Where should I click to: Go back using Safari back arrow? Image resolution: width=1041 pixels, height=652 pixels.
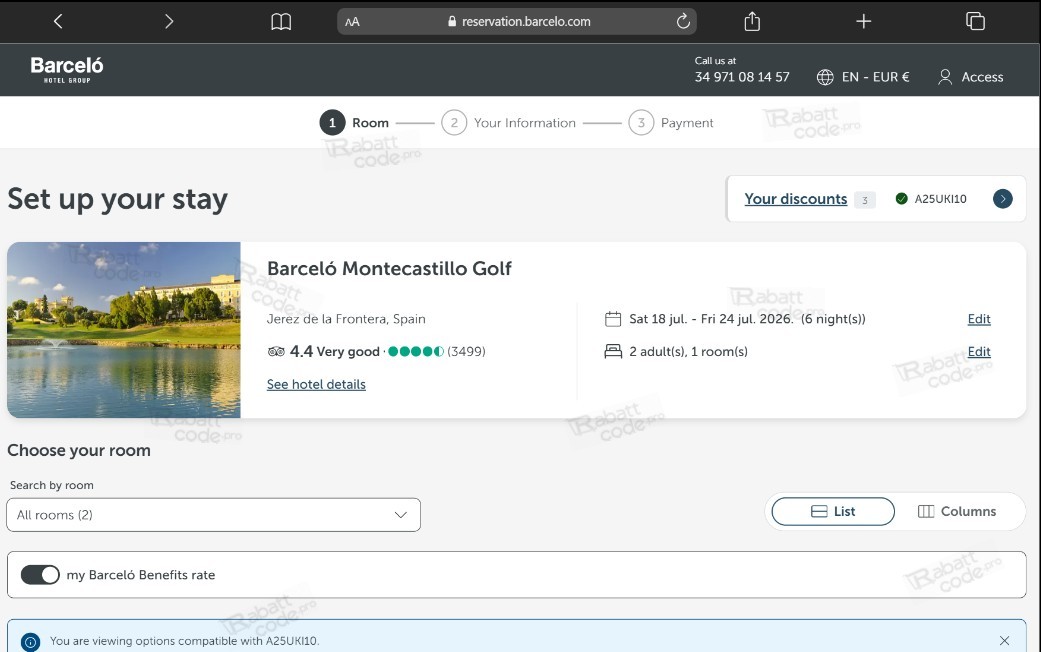click(58, 21)
